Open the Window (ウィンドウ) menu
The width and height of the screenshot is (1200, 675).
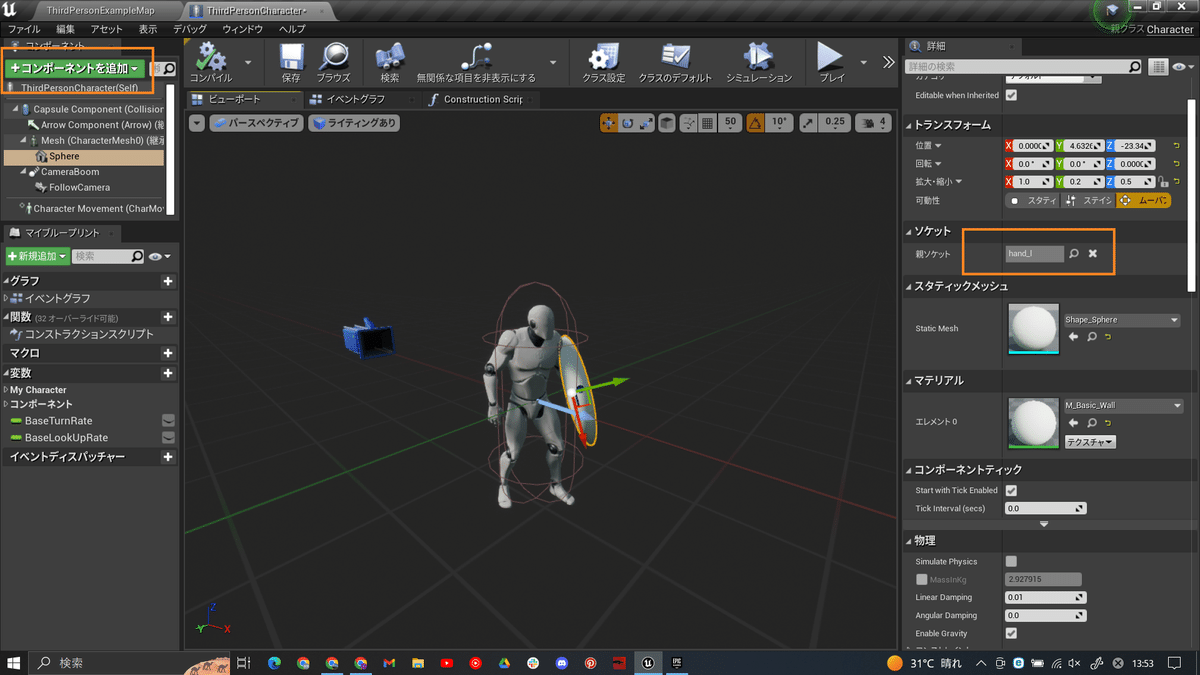(243, 29)
